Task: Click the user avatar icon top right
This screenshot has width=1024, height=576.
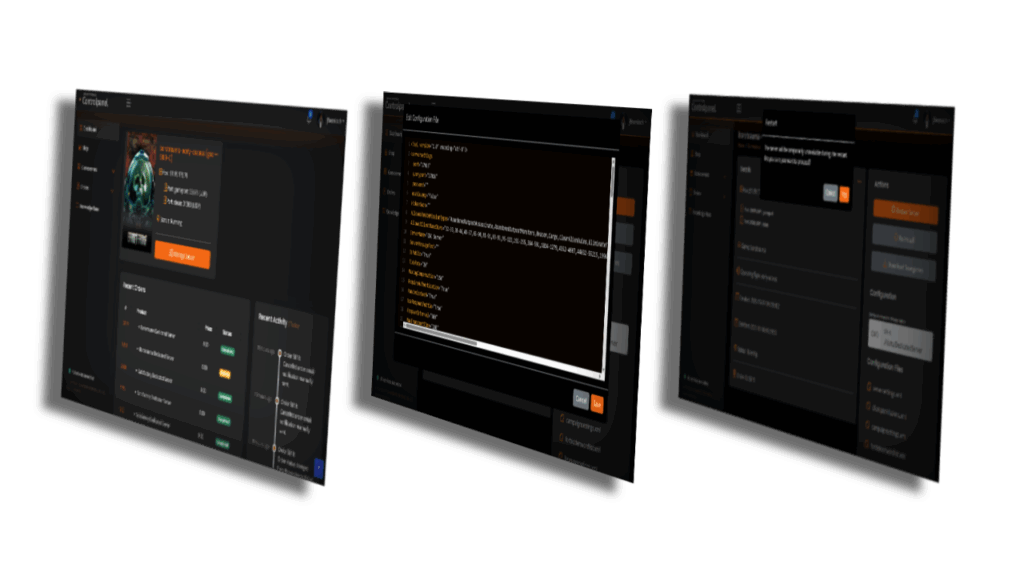Action: pos(321,119)
